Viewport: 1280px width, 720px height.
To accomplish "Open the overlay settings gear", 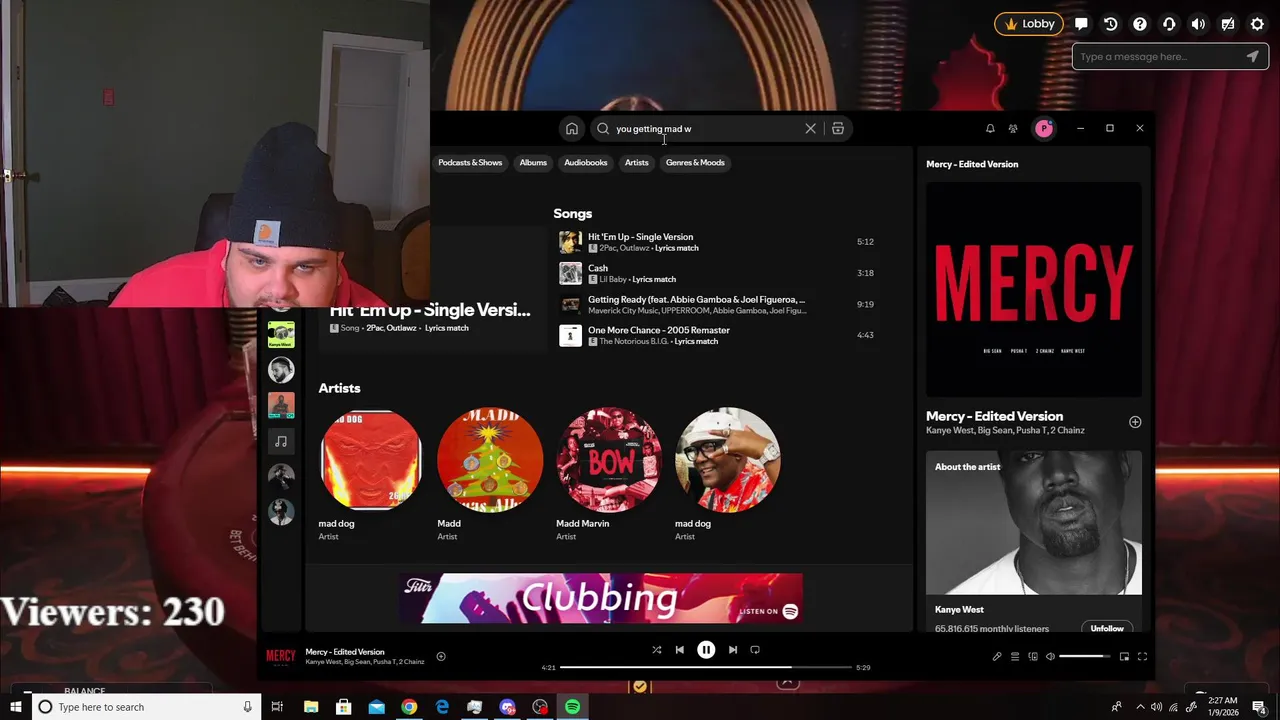I will pos(1257,24).
